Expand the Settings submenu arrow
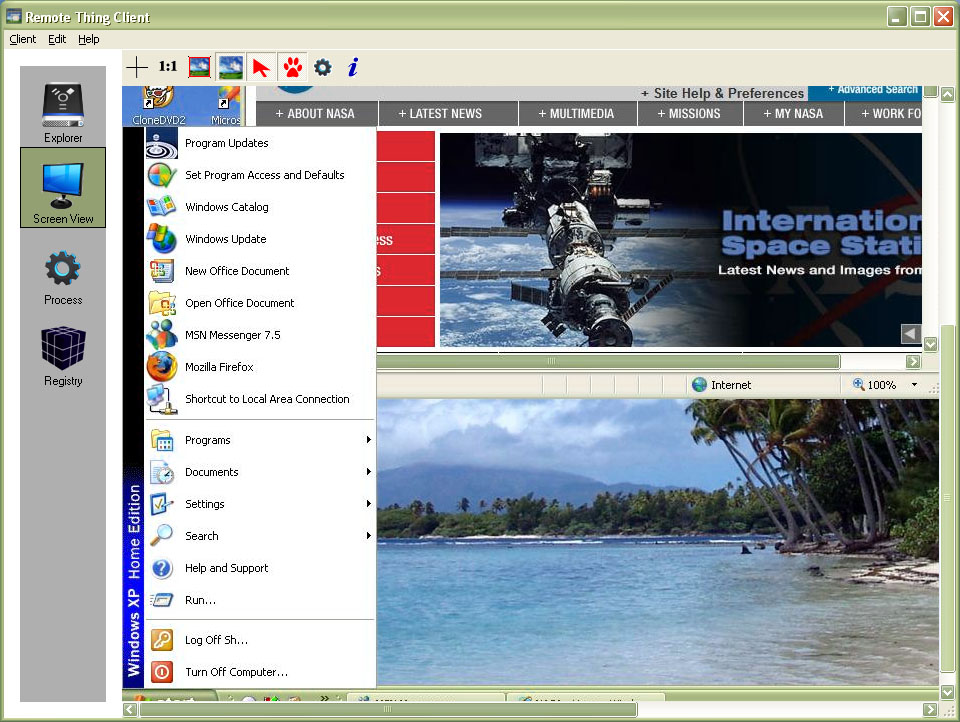The image size is (960, 722). (369, 503)
